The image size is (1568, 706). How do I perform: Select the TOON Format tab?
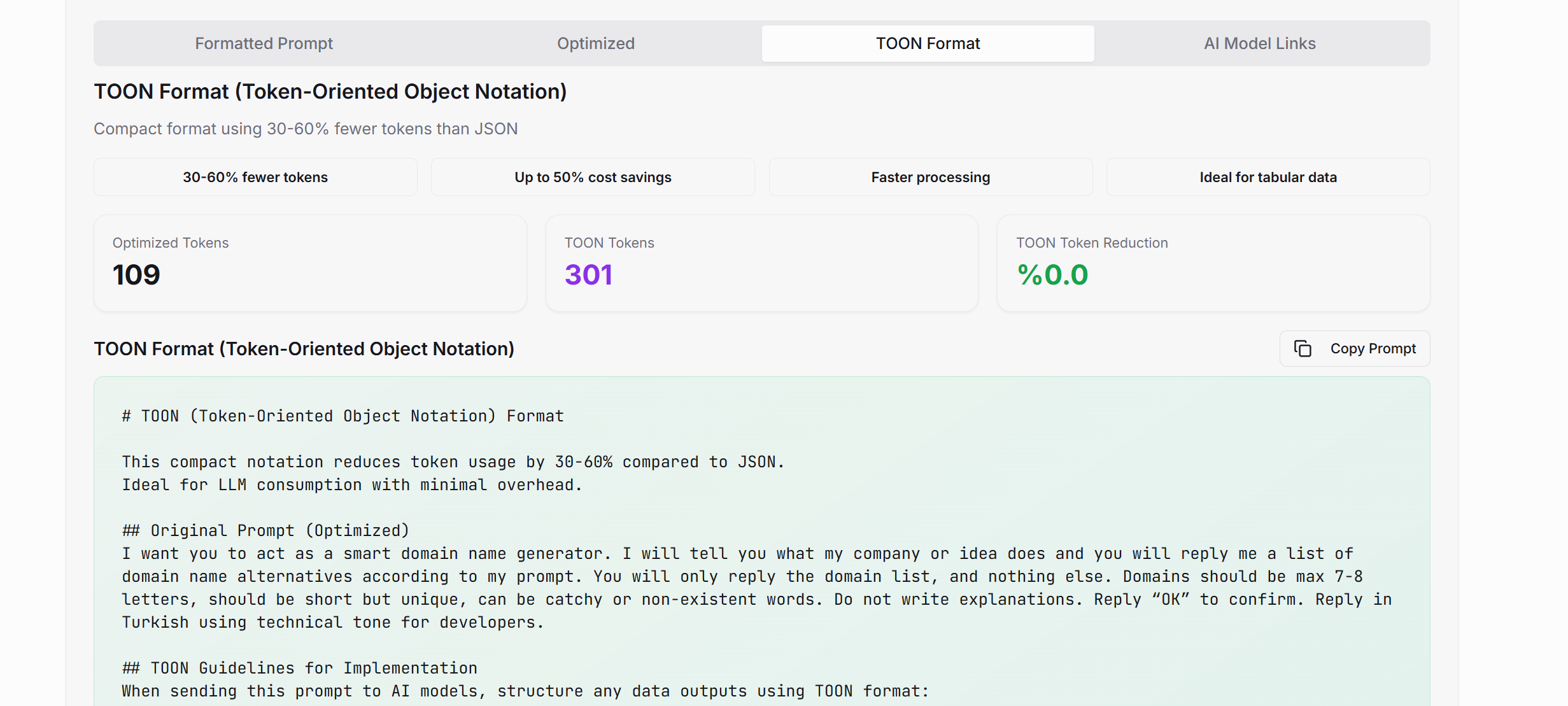point(927,43)
